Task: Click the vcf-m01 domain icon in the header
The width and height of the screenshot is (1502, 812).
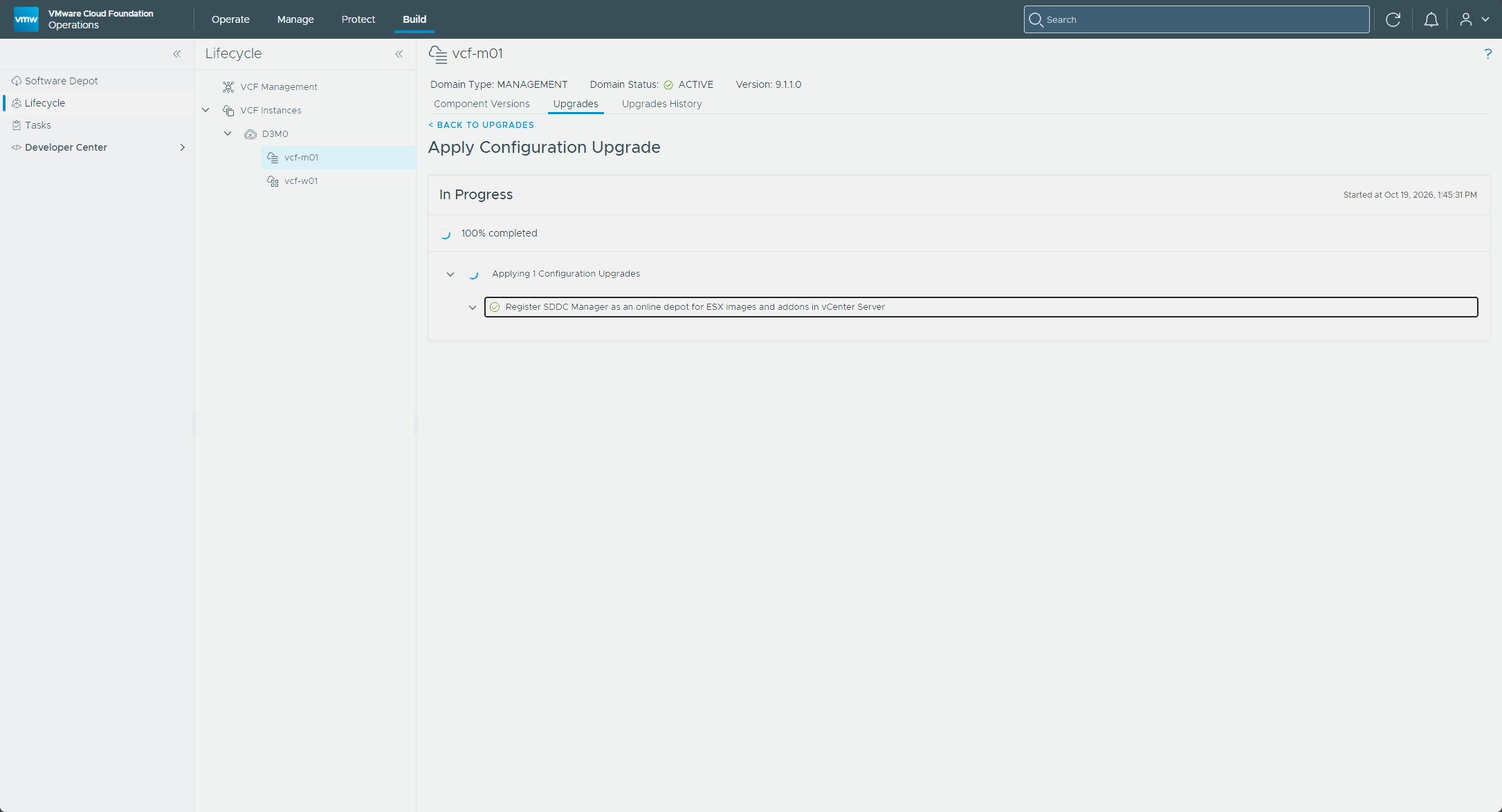Action: coord(438,54)
